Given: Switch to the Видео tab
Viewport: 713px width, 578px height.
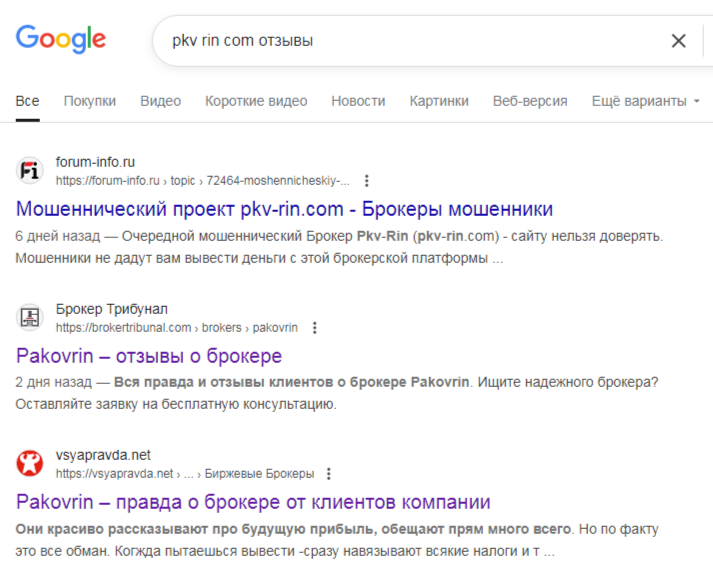Looking at the screenshot, I should coord(160,101).
